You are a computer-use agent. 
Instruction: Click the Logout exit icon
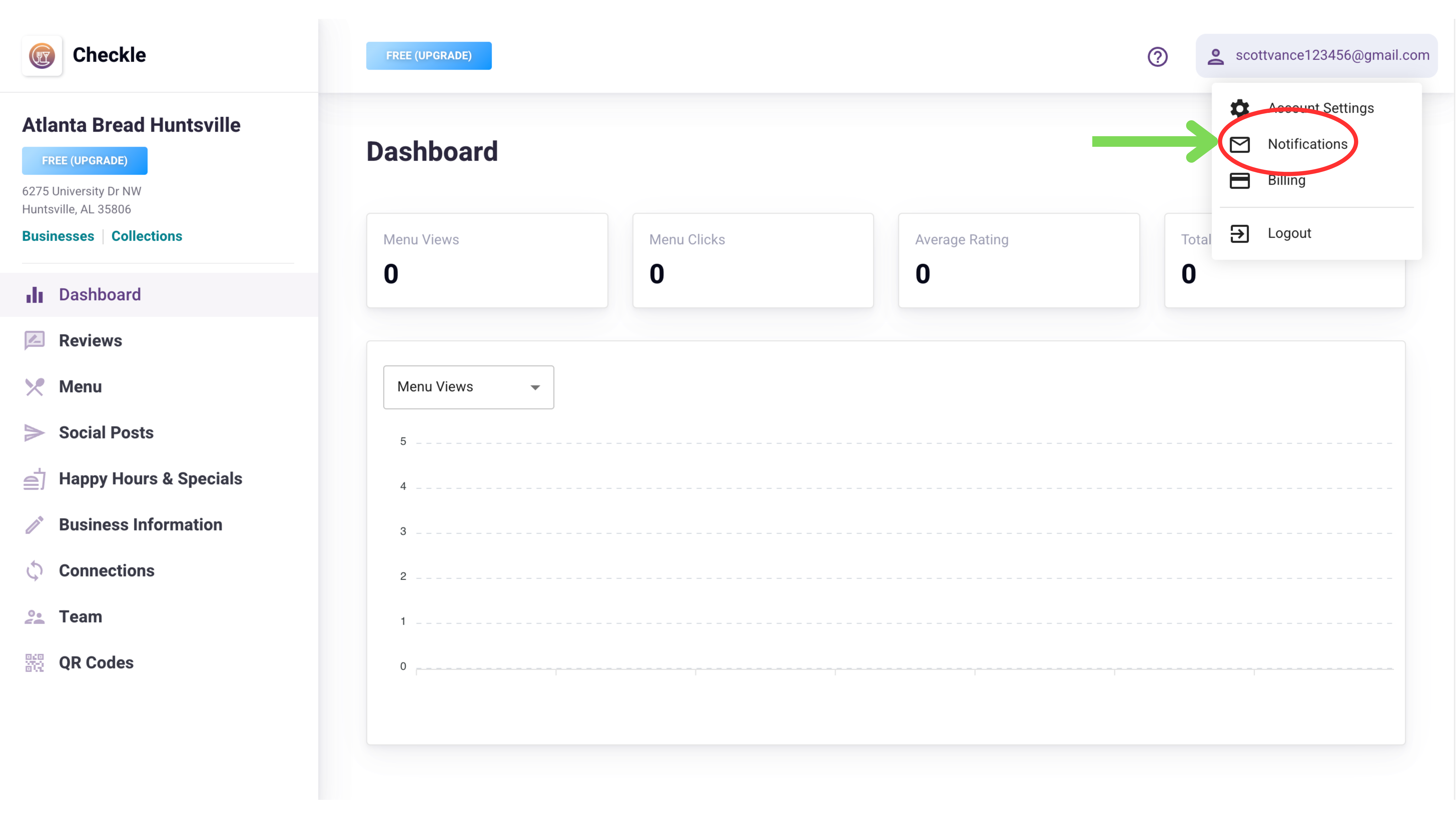click(1239, 233)
